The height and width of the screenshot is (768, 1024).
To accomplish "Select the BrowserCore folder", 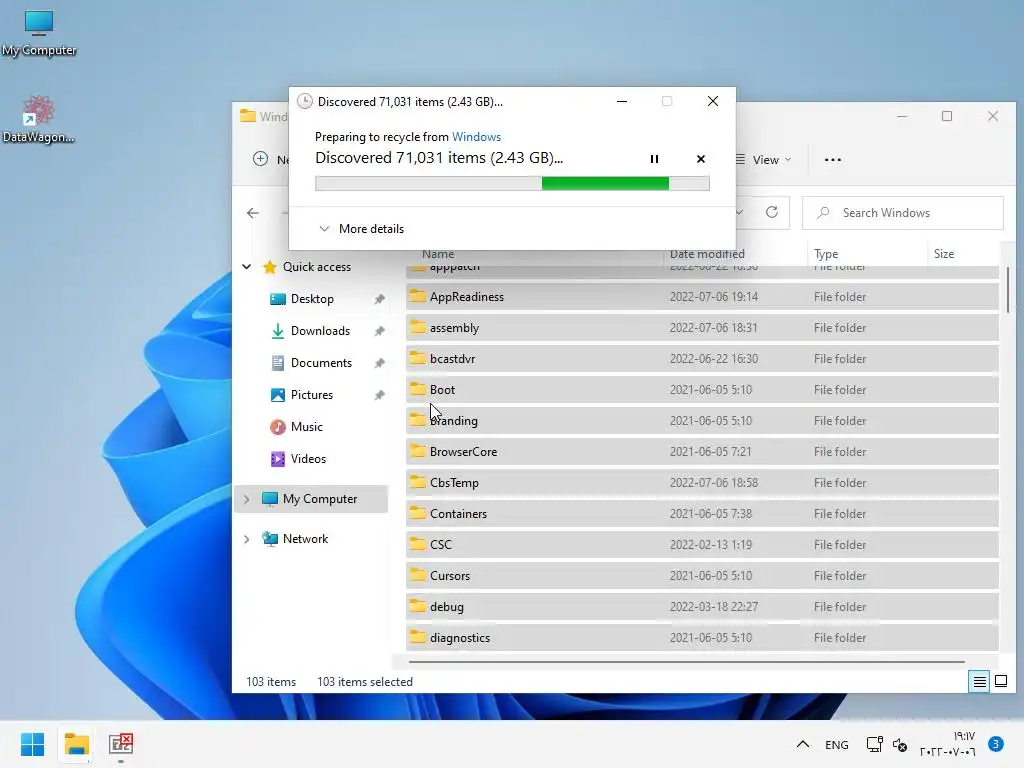I will point(702,452).
